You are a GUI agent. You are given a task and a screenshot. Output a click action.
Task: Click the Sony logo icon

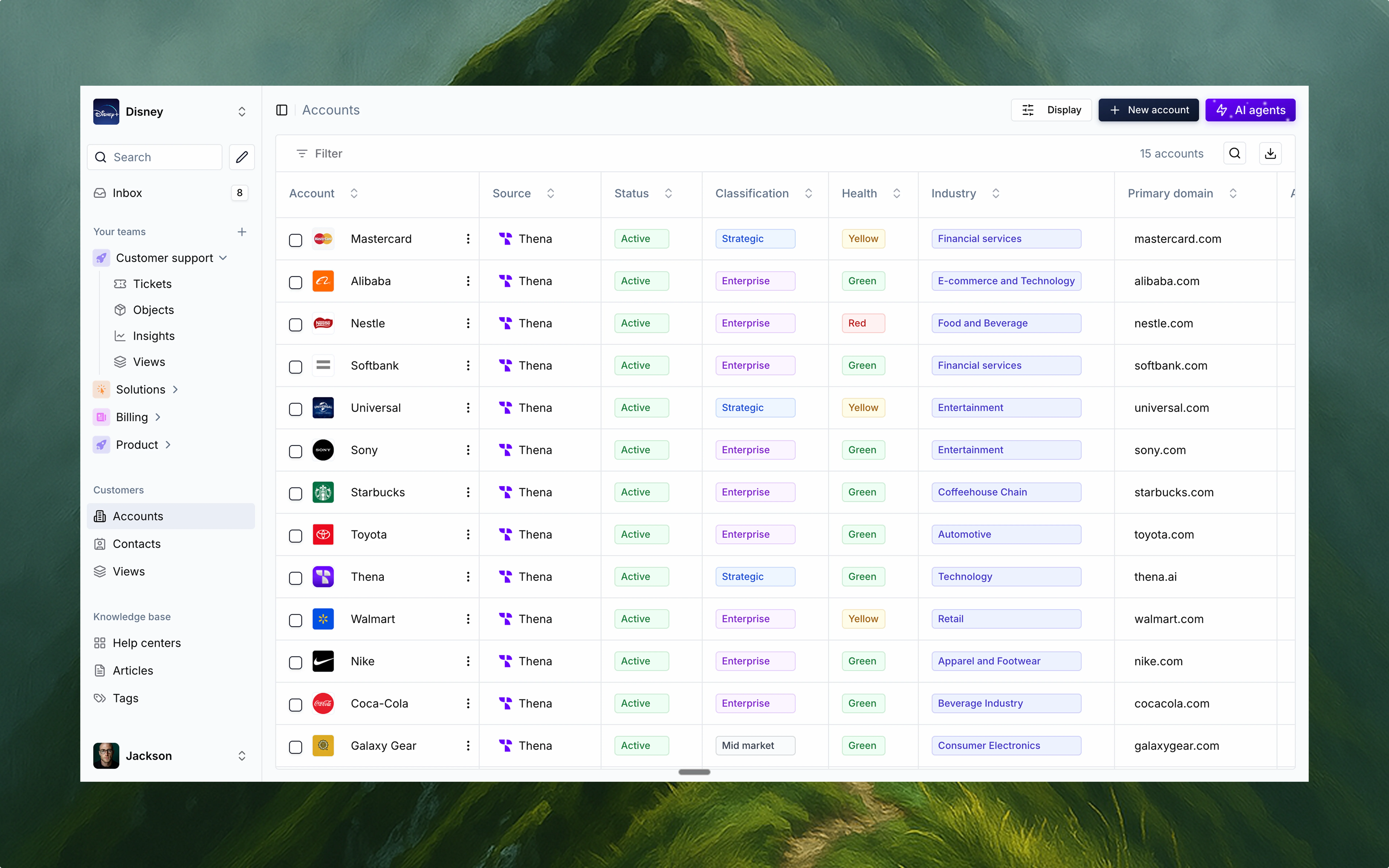tap(323, 450)
